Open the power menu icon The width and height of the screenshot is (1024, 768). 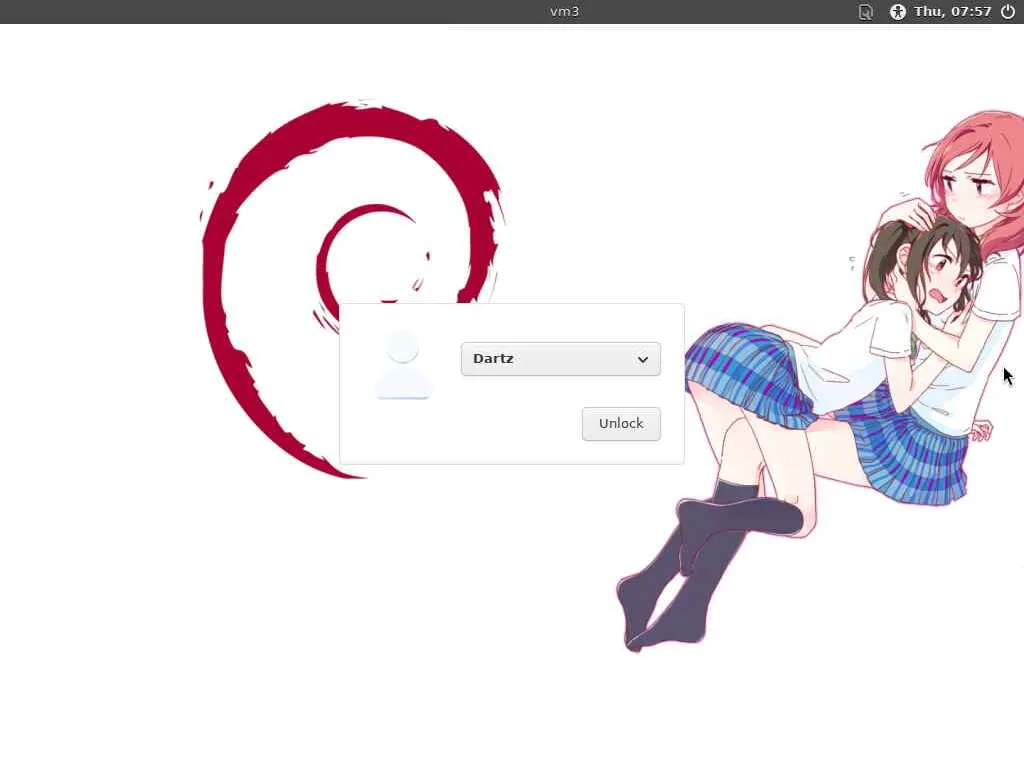pos(1008,11)
